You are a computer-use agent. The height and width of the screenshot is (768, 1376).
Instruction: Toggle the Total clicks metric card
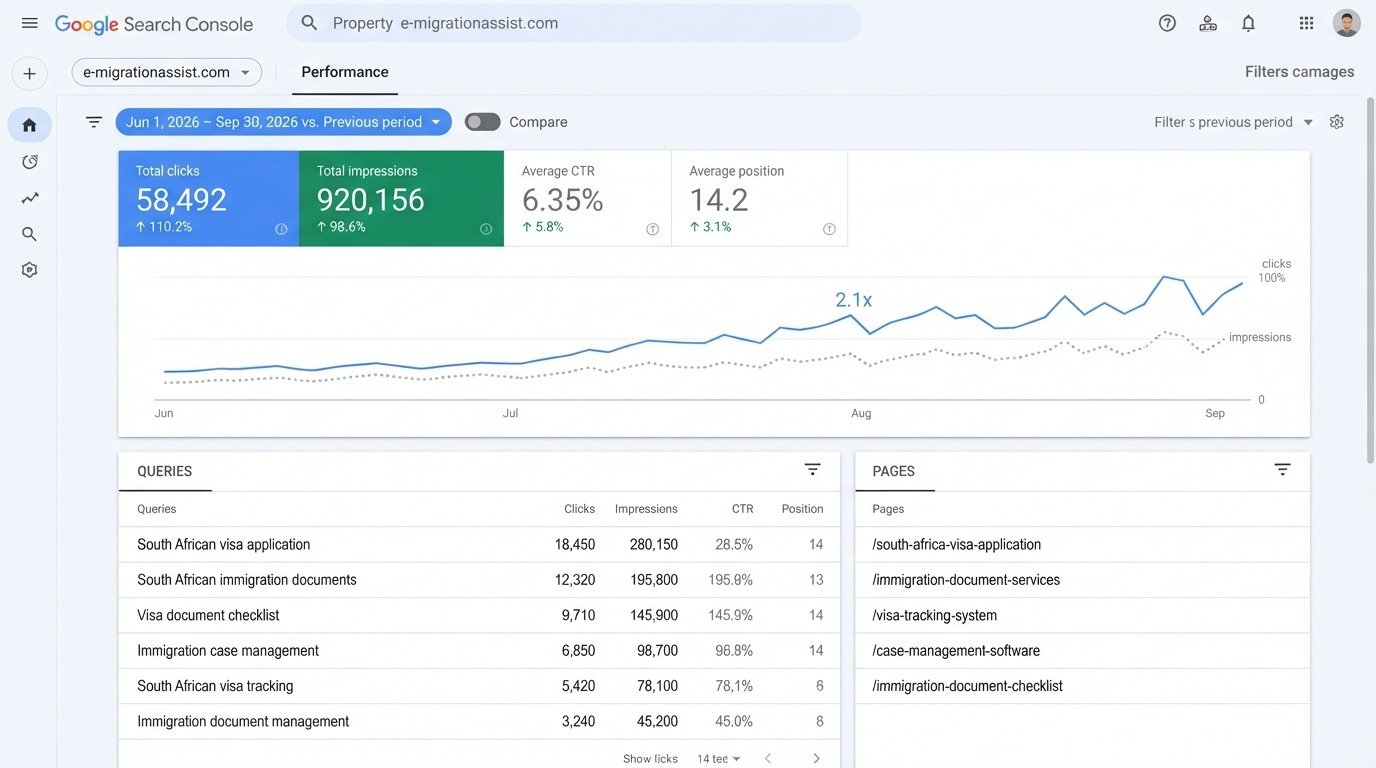click(x=209, y=198)
